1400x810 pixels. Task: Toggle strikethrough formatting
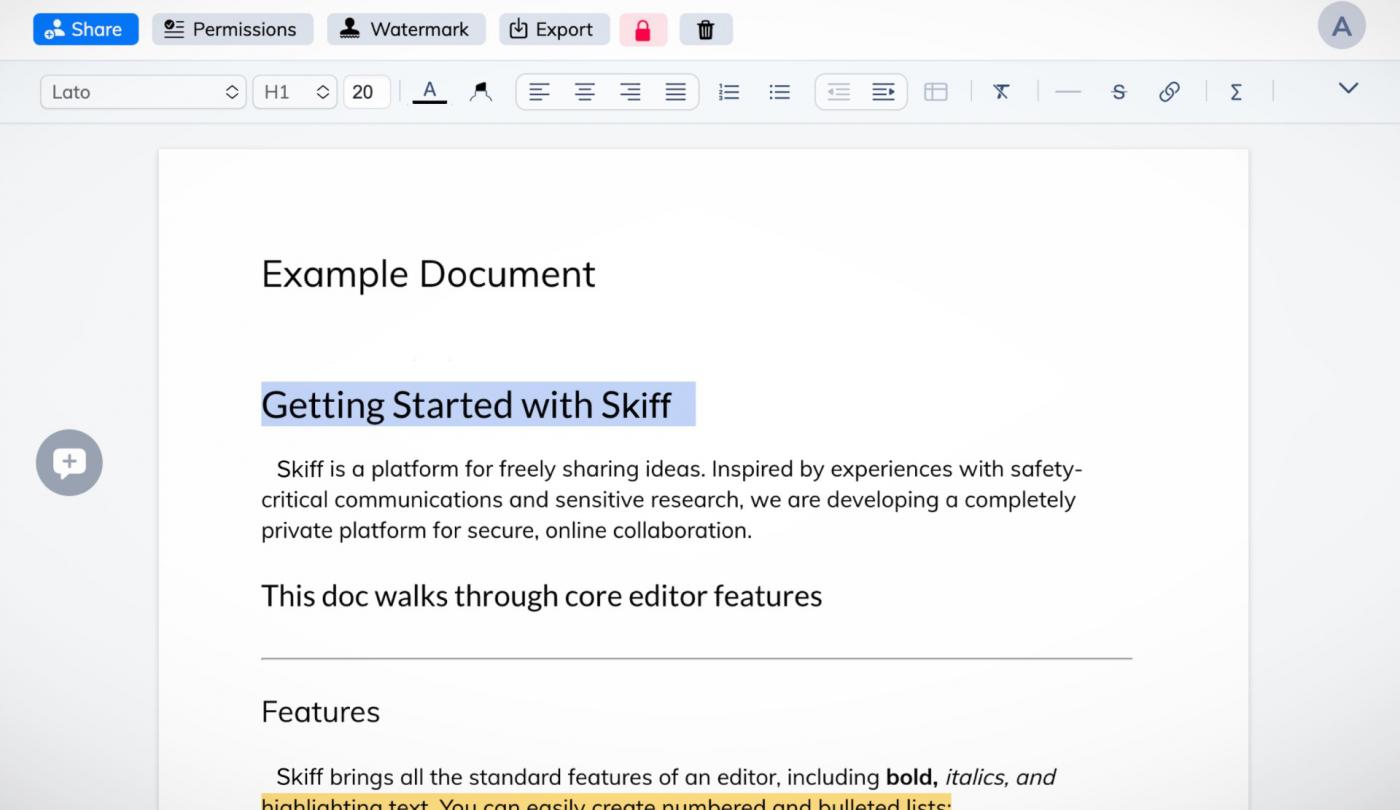tap(1118, 92)
